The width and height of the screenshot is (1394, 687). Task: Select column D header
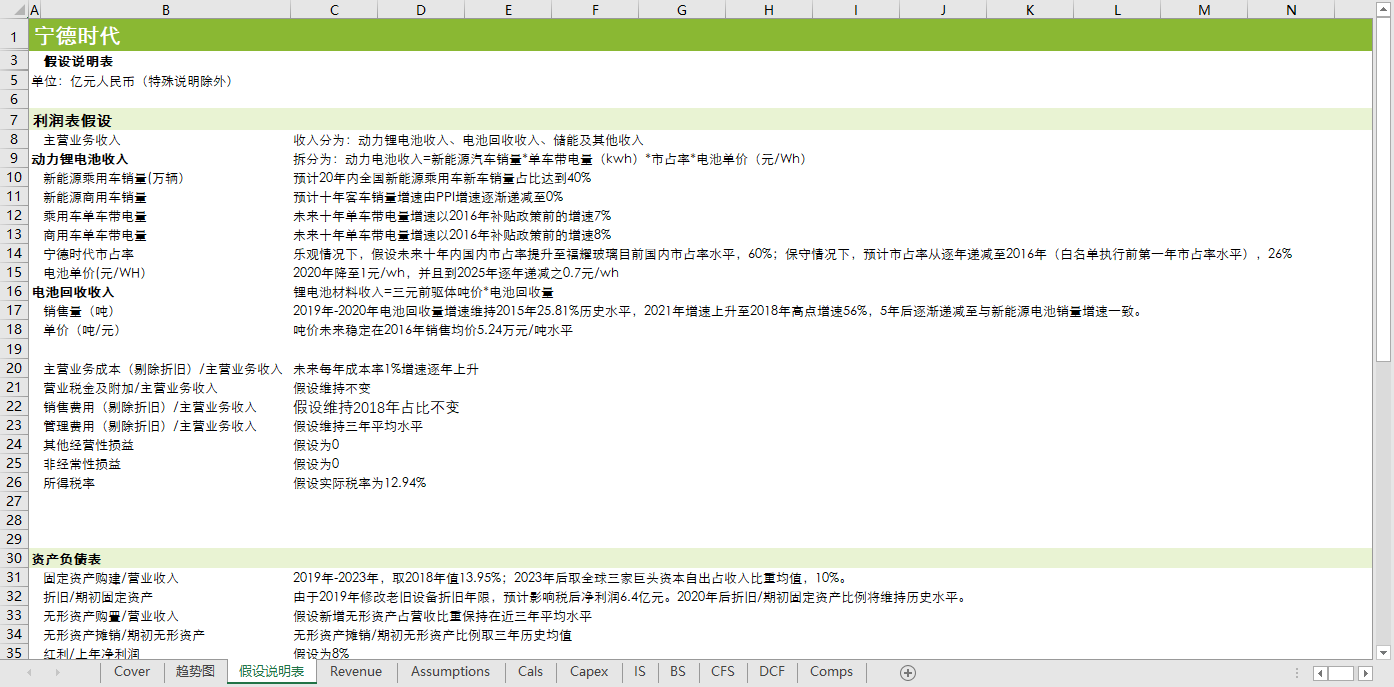click(421, 9)
